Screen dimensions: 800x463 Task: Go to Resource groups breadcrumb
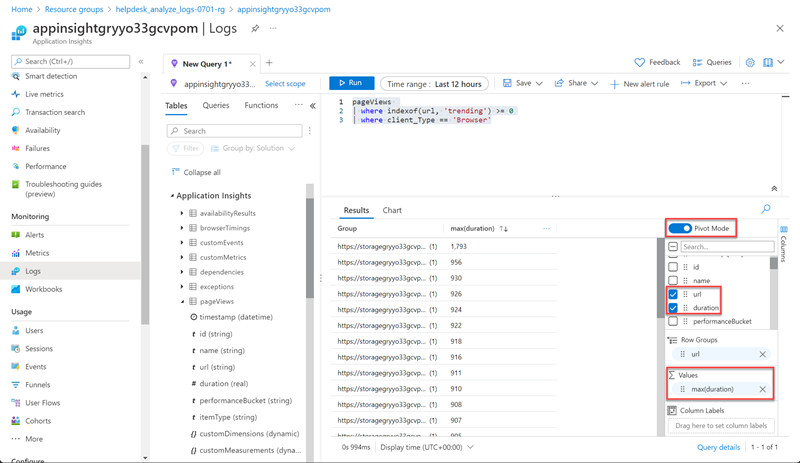pos(74,9)
